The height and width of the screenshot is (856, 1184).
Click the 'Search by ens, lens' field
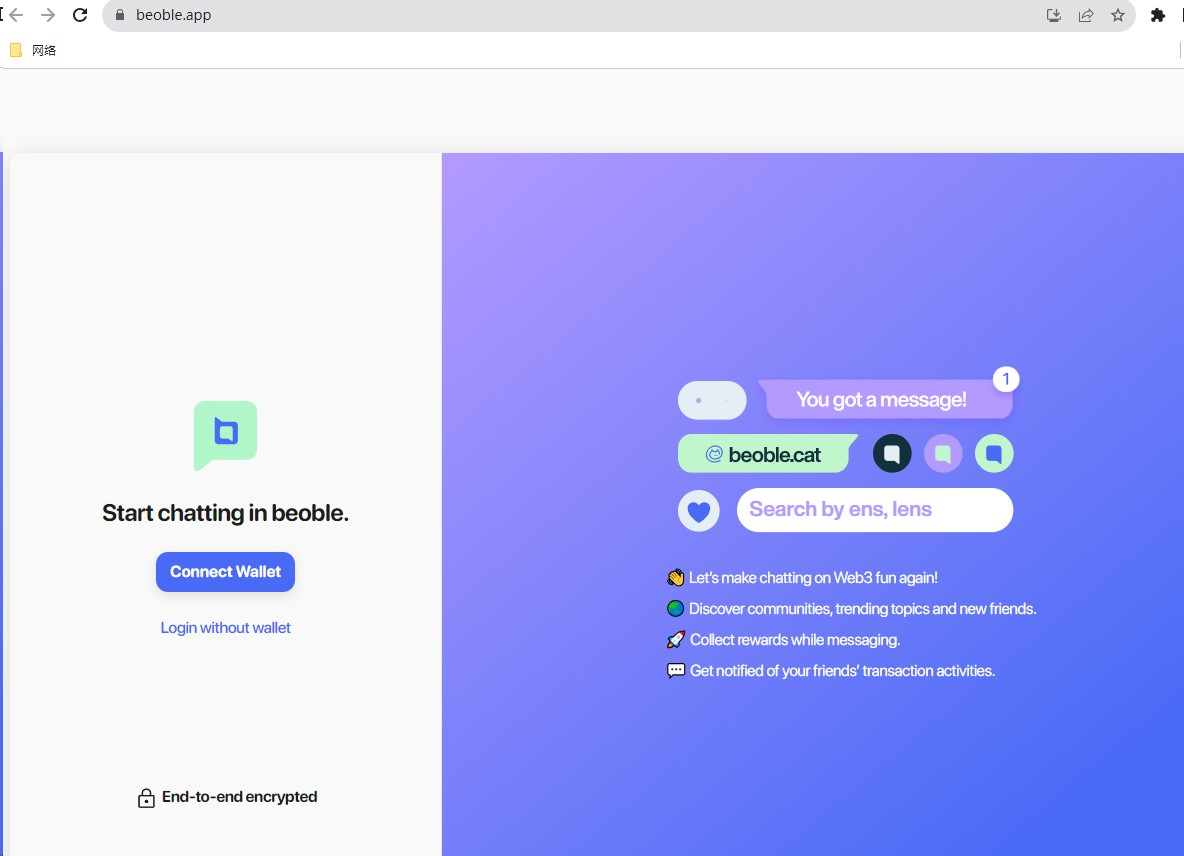(x=874, y=510)
